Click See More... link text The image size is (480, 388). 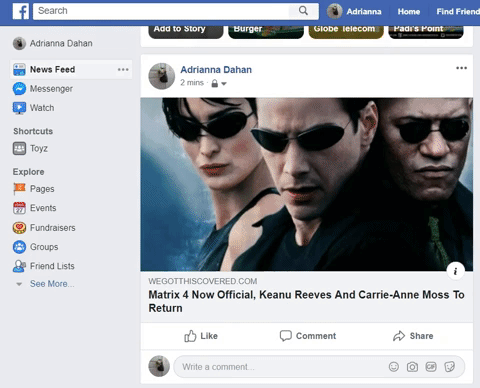pyautogui.click(x=52, y=284)
